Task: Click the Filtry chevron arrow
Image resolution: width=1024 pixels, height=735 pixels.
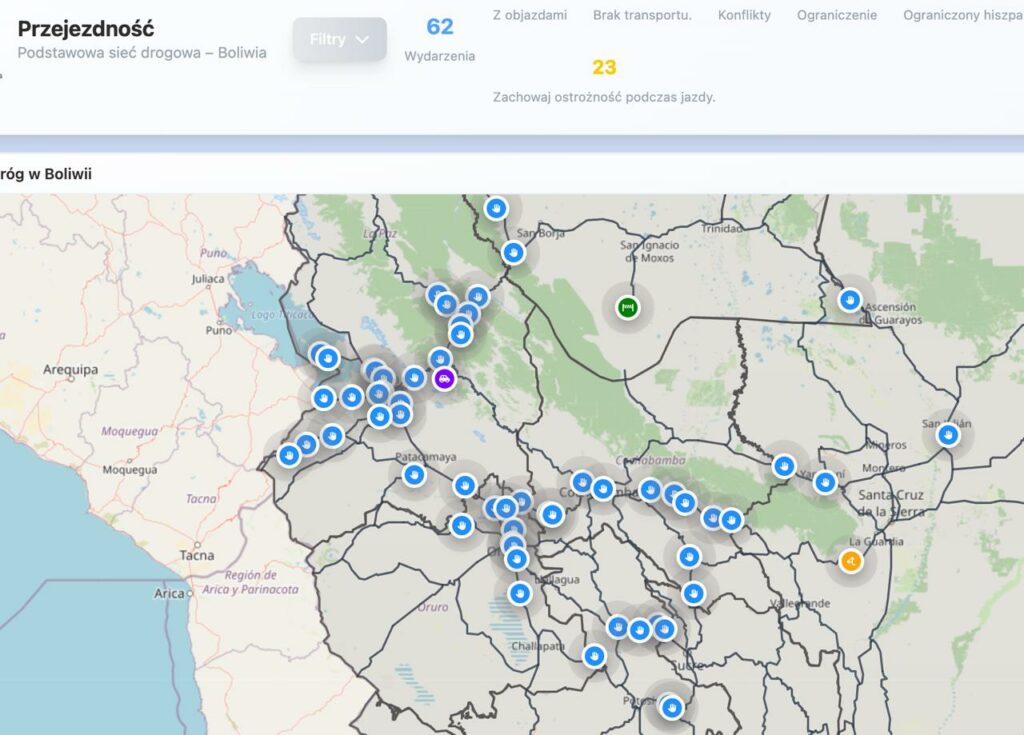Action: pyautogui.click(x=362, y=39)
